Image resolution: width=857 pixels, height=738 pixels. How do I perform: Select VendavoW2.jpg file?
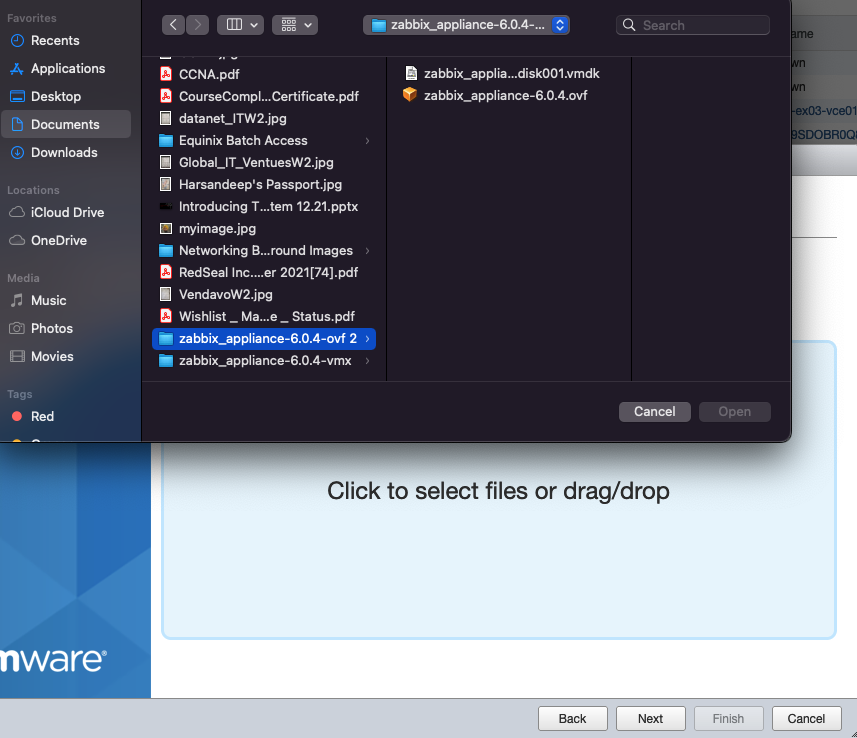point(264,294)
